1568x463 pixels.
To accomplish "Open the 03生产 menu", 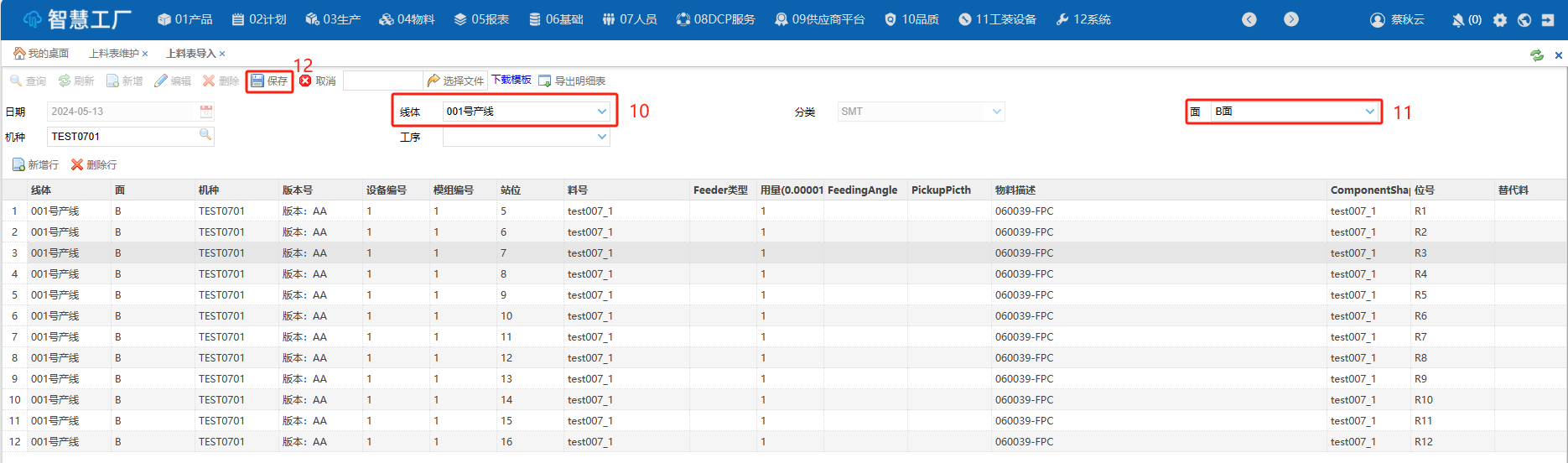I will [x=333, y=19].
